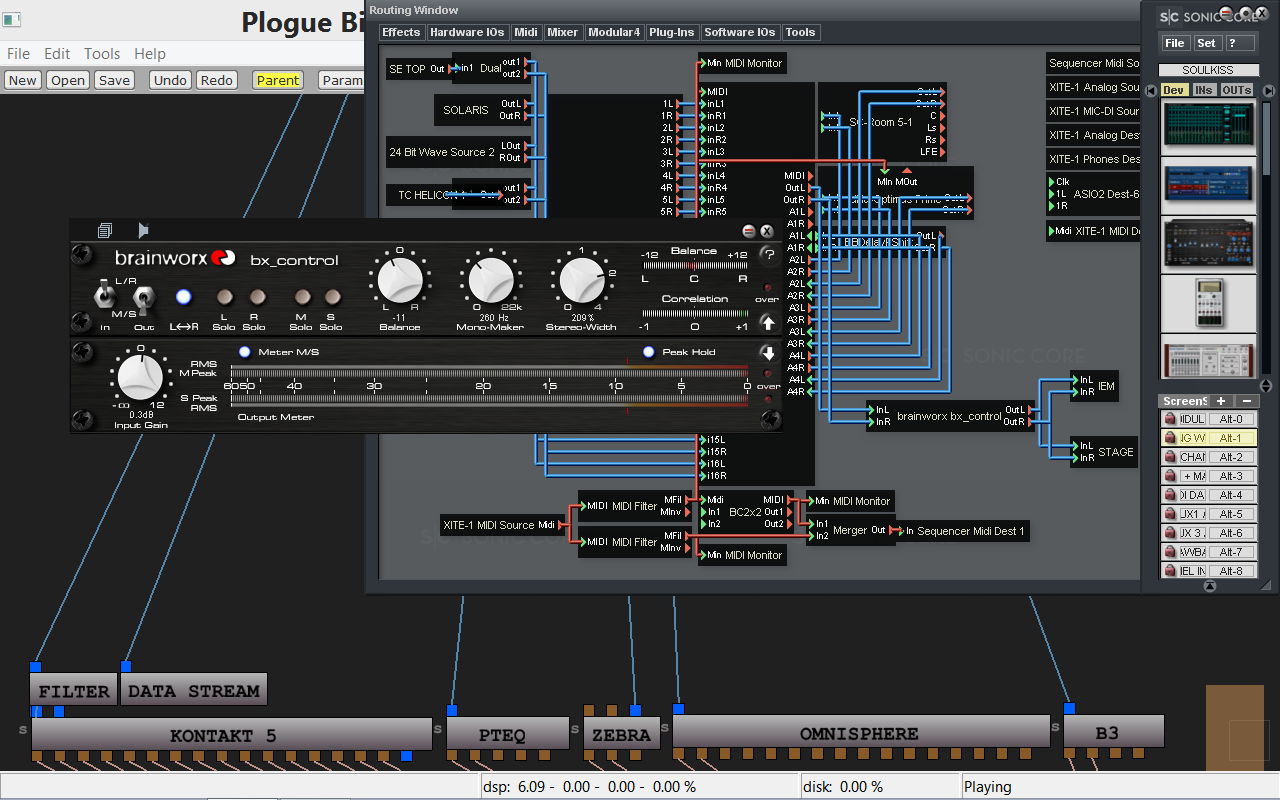This screenshot has height=800, width=1280.
Task: Click the Sonic Core SC logo
Action: tap(1168, 16)
